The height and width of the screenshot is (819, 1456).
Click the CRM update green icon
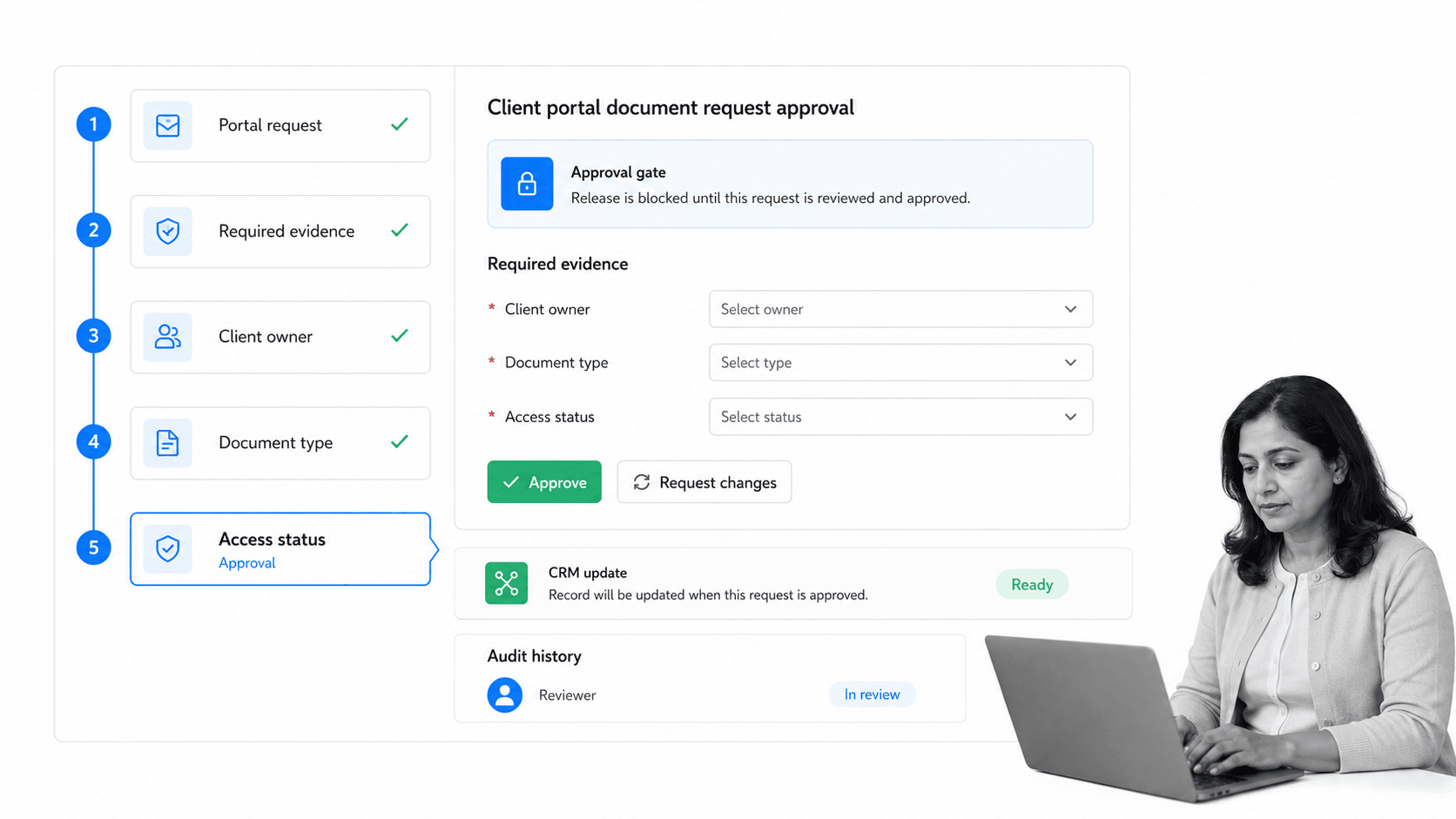tap(506, 583)
